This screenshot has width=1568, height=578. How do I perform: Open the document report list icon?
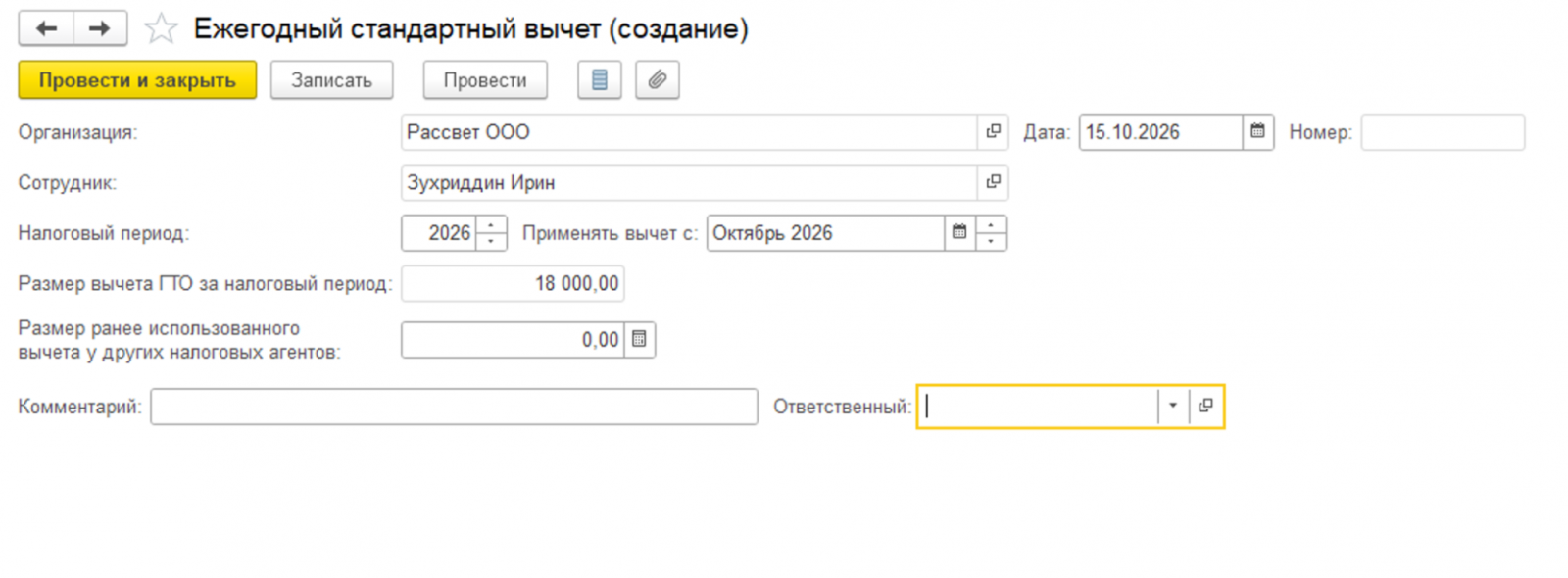pos(600,80)
